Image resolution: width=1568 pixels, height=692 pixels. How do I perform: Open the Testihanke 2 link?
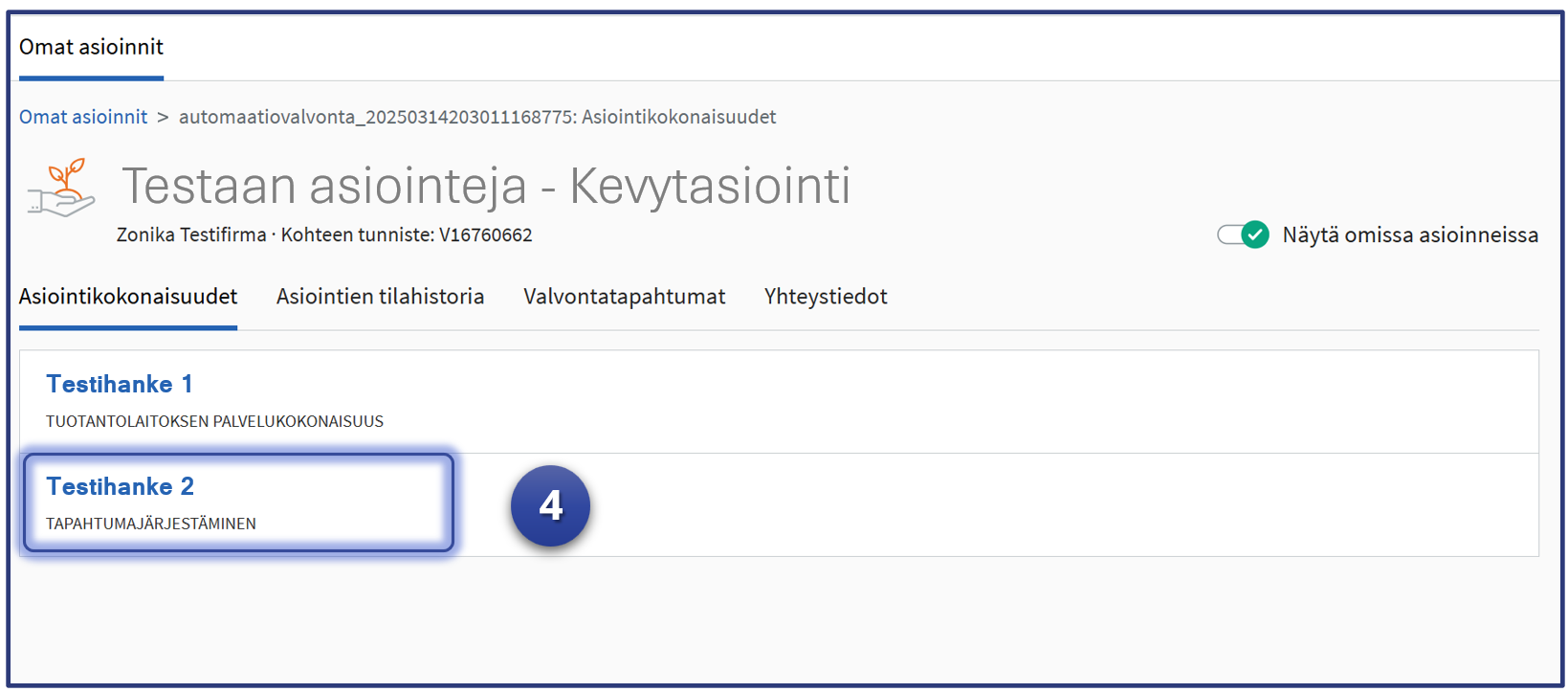click(121, 486)
